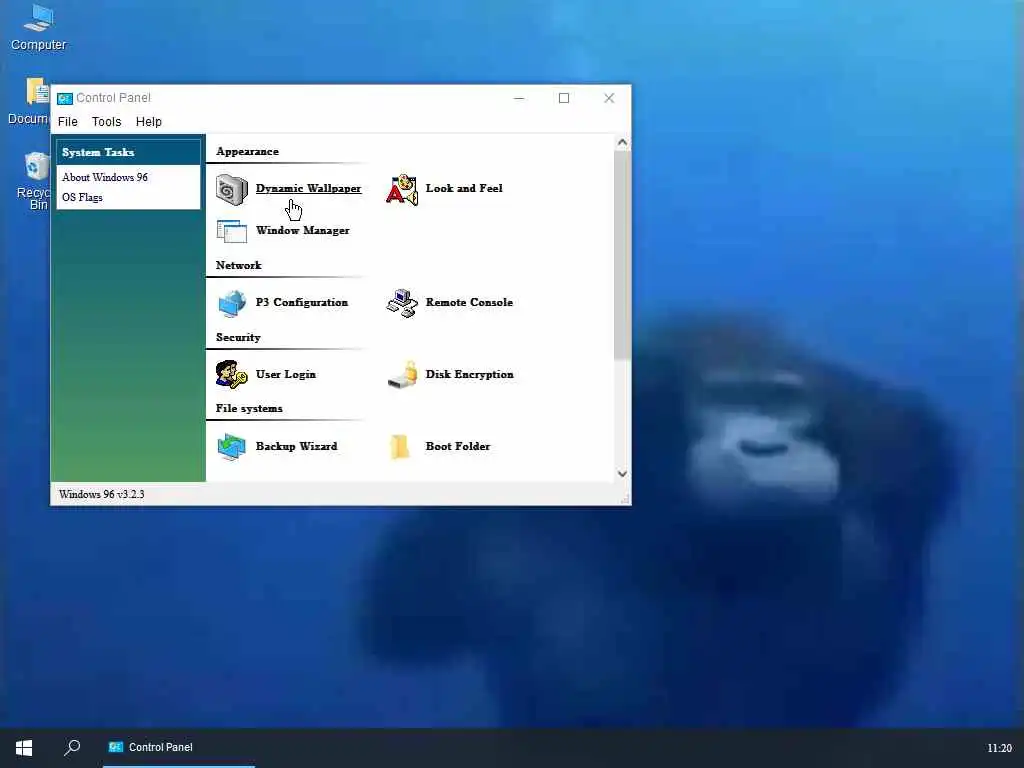Click the Windows 96 v3.2.3 status text

(102, 494)
